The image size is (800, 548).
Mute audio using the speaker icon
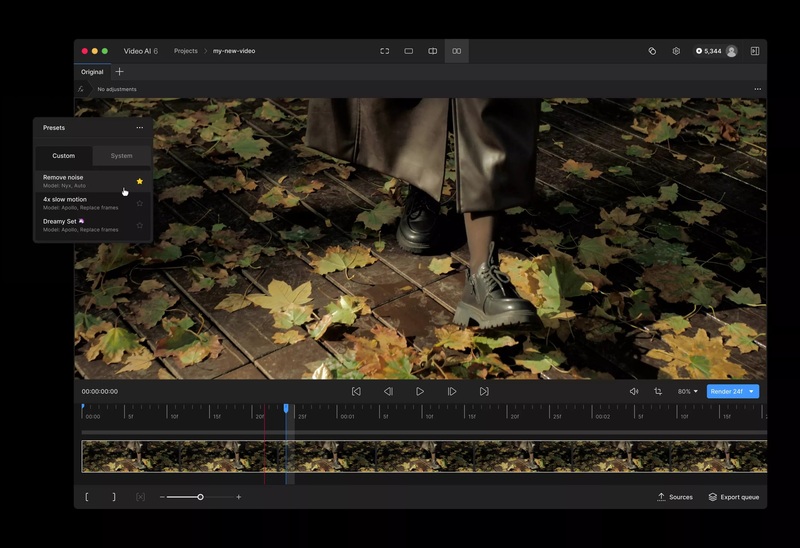click(634, 392)
